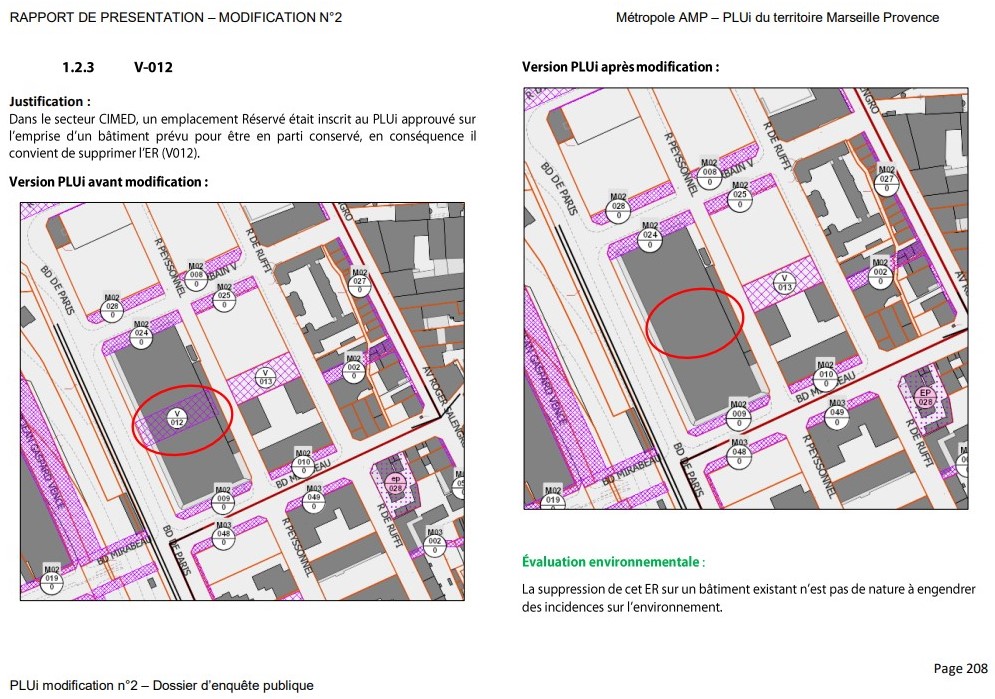Click the 'M02 025' marker on the before-modification map
This screenshot has width=995, height=699.
224,297
